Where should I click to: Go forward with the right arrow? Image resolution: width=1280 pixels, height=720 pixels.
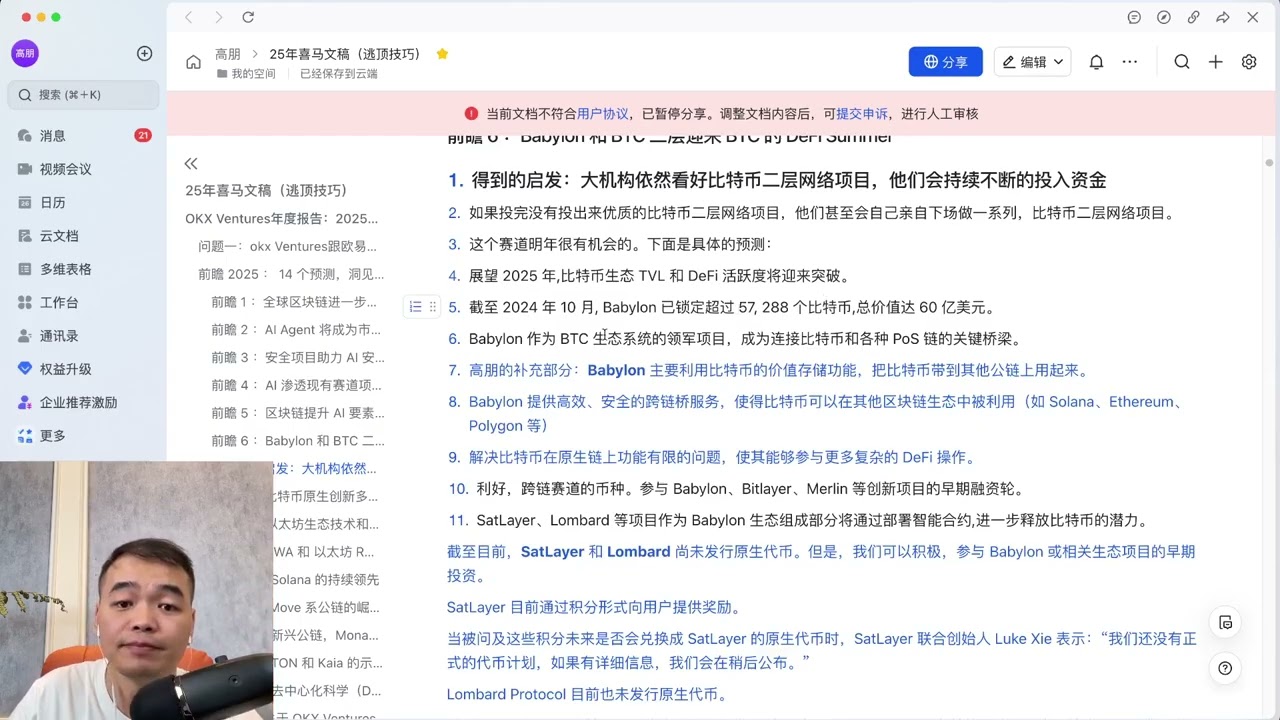tap(219, 17)
